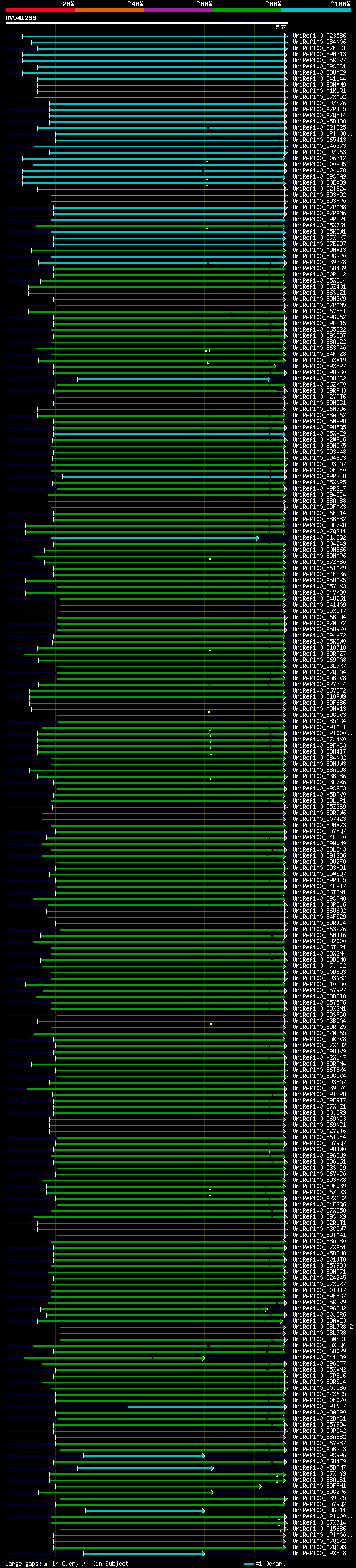Select the UniRef100_Q4VKD0 label
Viewport: 356px width, 1568px height.
click(319, 593)
